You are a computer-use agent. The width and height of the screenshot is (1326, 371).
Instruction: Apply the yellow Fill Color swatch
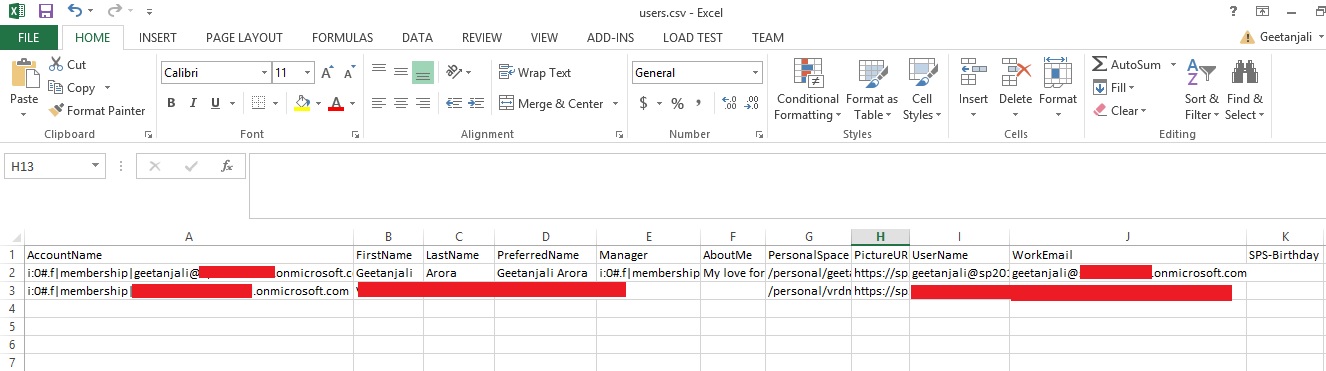[x=303, y=103]
